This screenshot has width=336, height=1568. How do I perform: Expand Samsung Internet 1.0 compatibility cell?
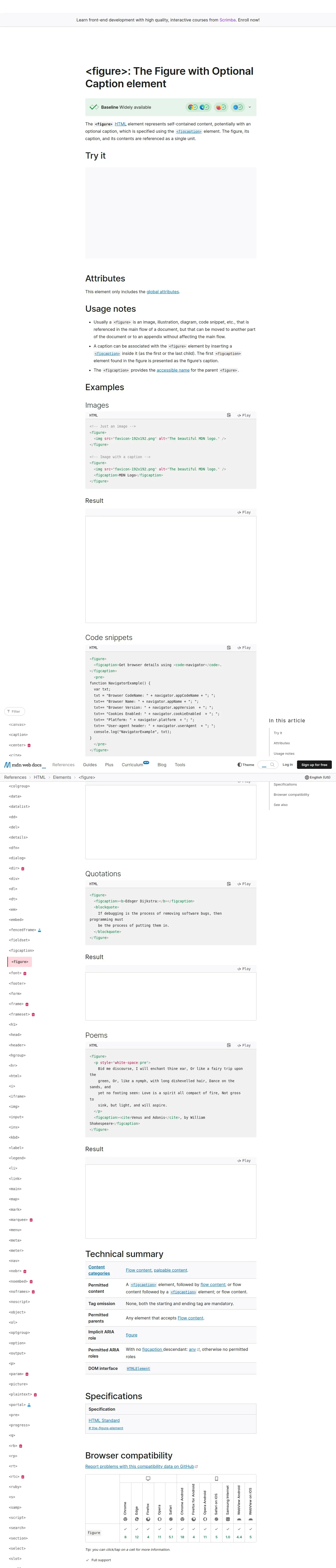click(228, 1533)
